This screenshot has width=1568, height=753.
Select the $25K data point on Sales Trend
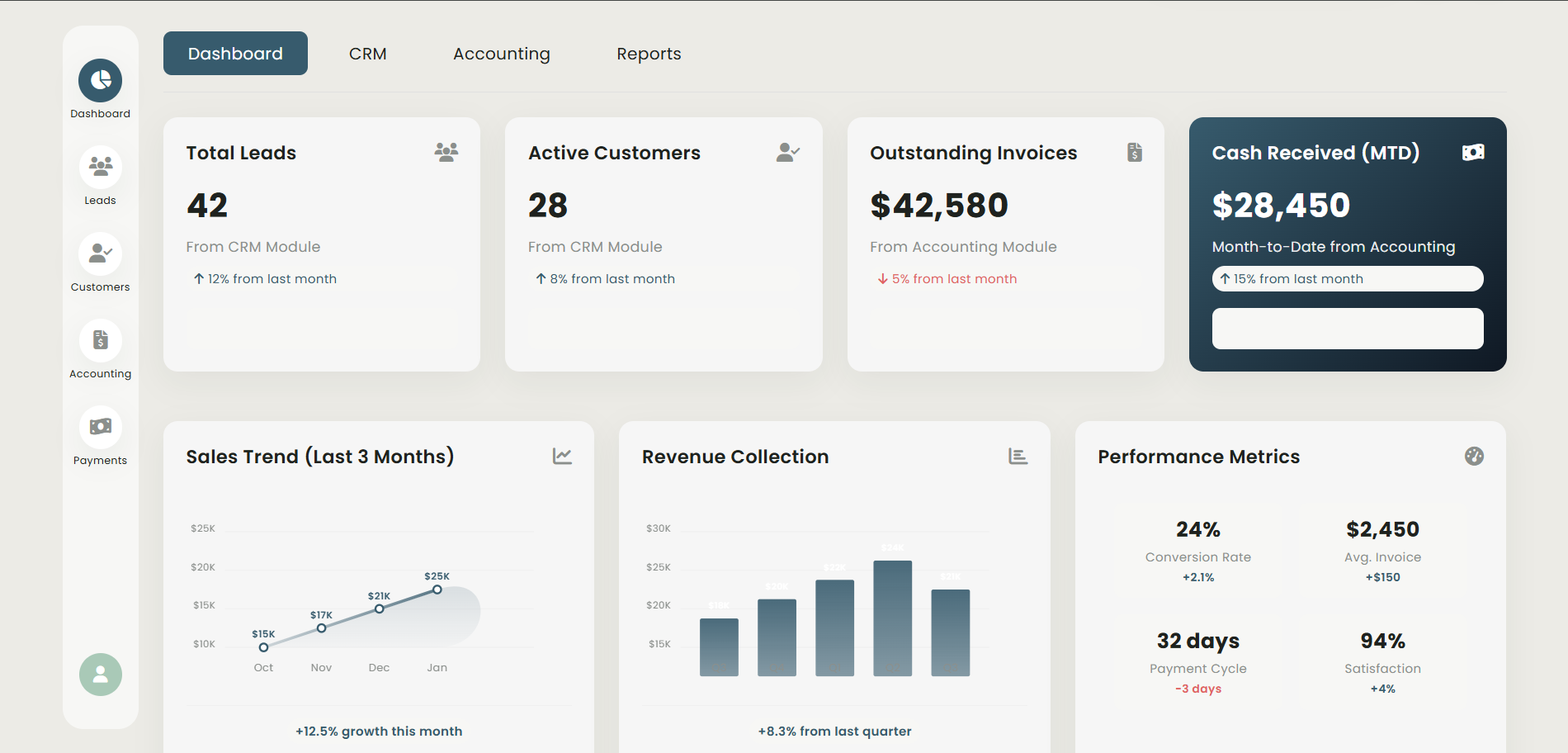click(437, 589)
